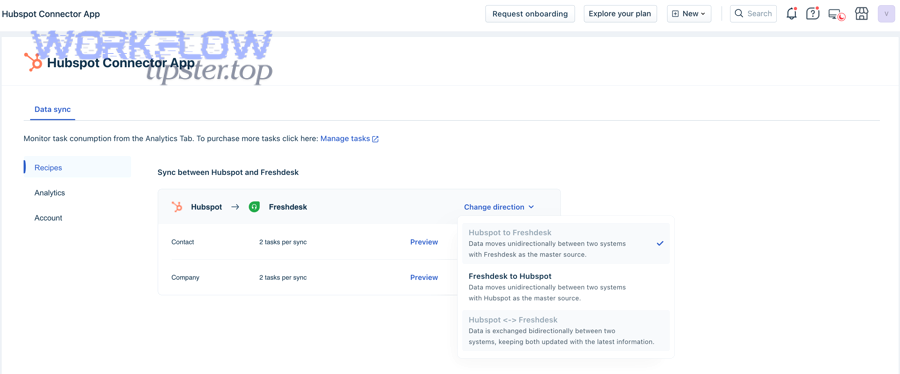Open the screen monitor icon in header

tap(836, 14)
